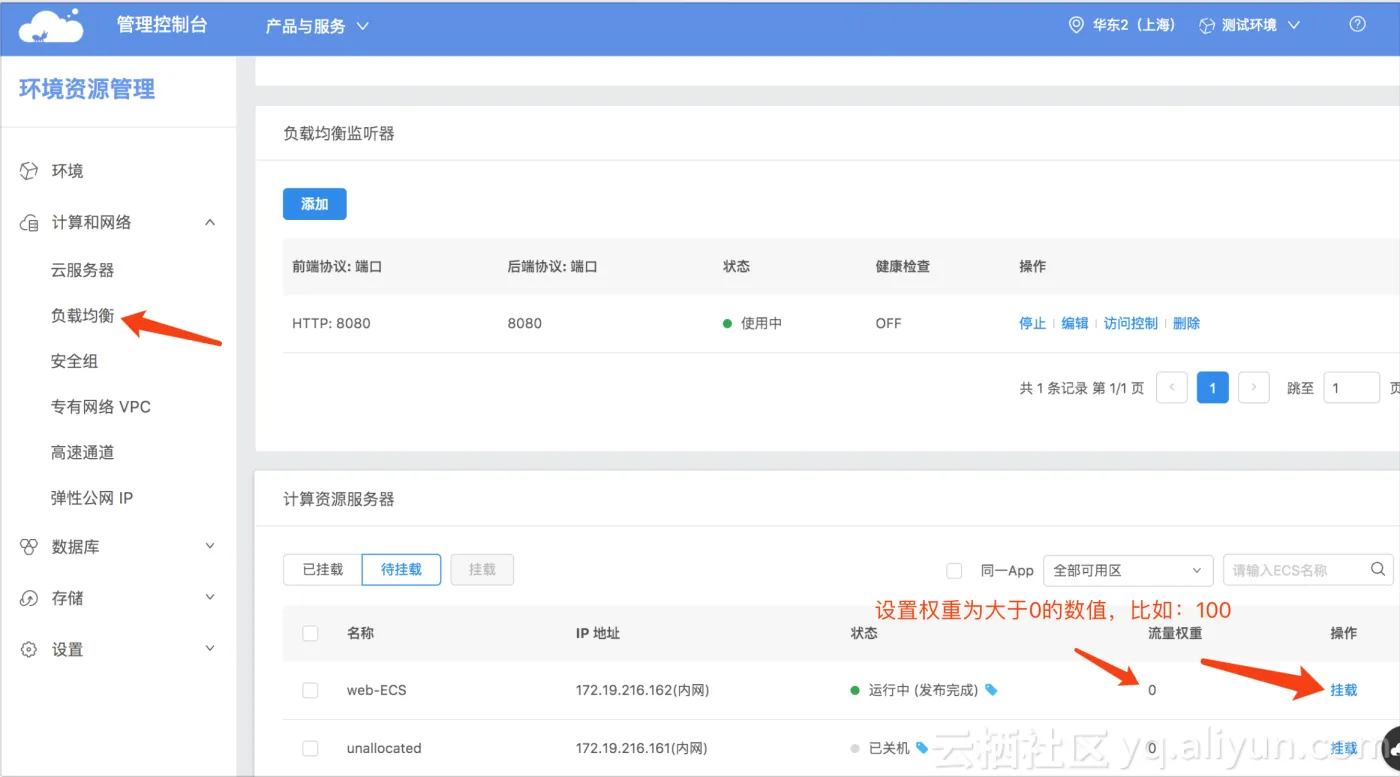Enable the 同一App checkbox
Image resolution: width=1400 pixels, height=777 pixels.
(954, 570)
